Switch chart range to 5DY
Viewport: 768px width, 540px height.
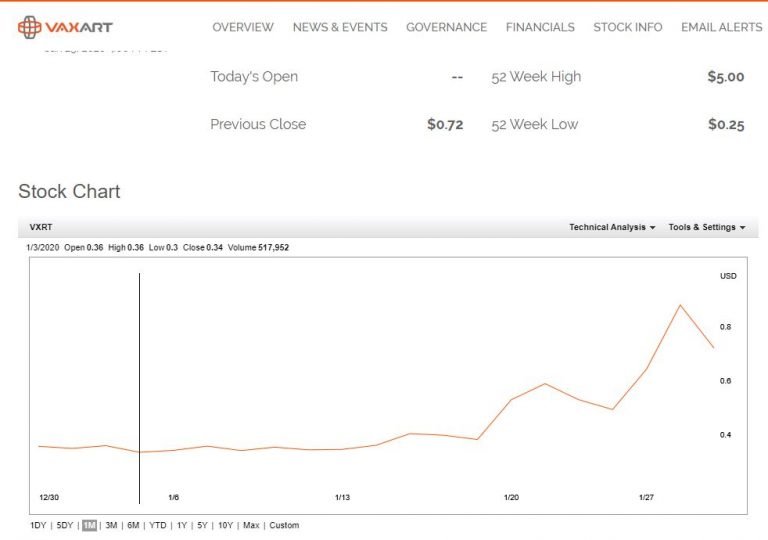(65, 525)
